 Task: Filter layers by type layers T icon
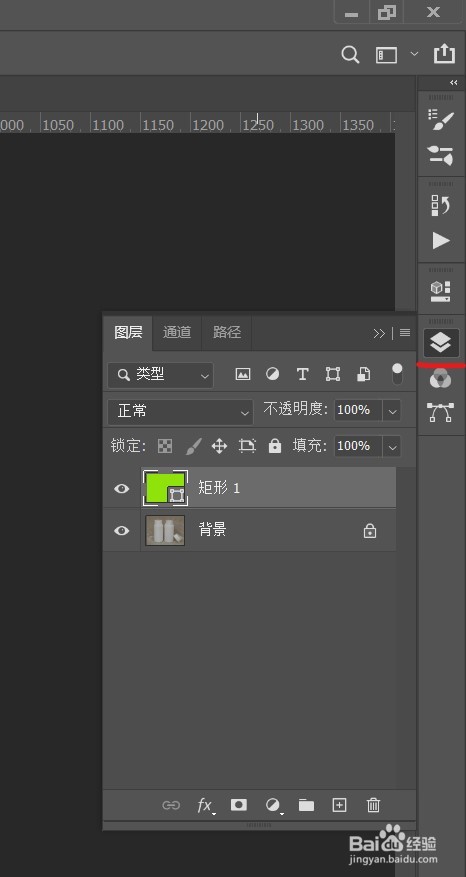pos(303,375)
